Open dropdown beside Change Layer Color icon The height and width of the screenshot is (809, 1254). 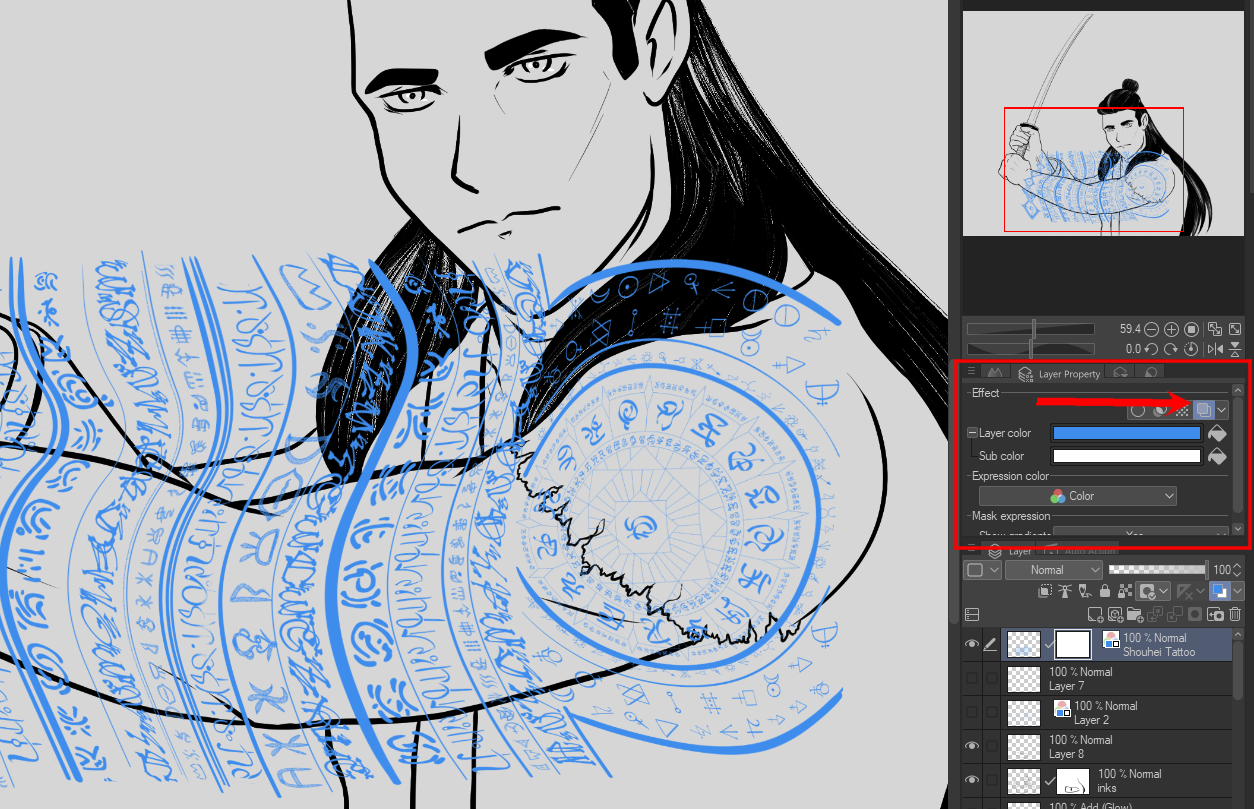(1237, 591)
